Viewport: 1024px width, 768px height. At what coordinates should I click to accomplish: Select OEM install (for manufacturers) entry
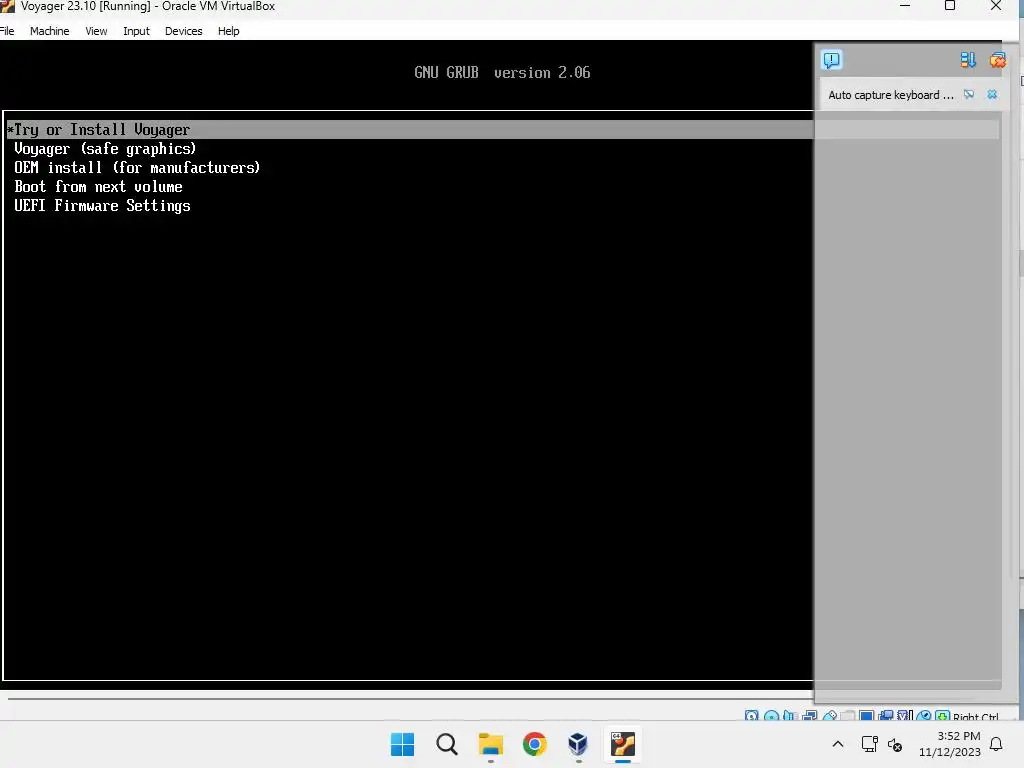pyautogui.click(x=137, y=168)
